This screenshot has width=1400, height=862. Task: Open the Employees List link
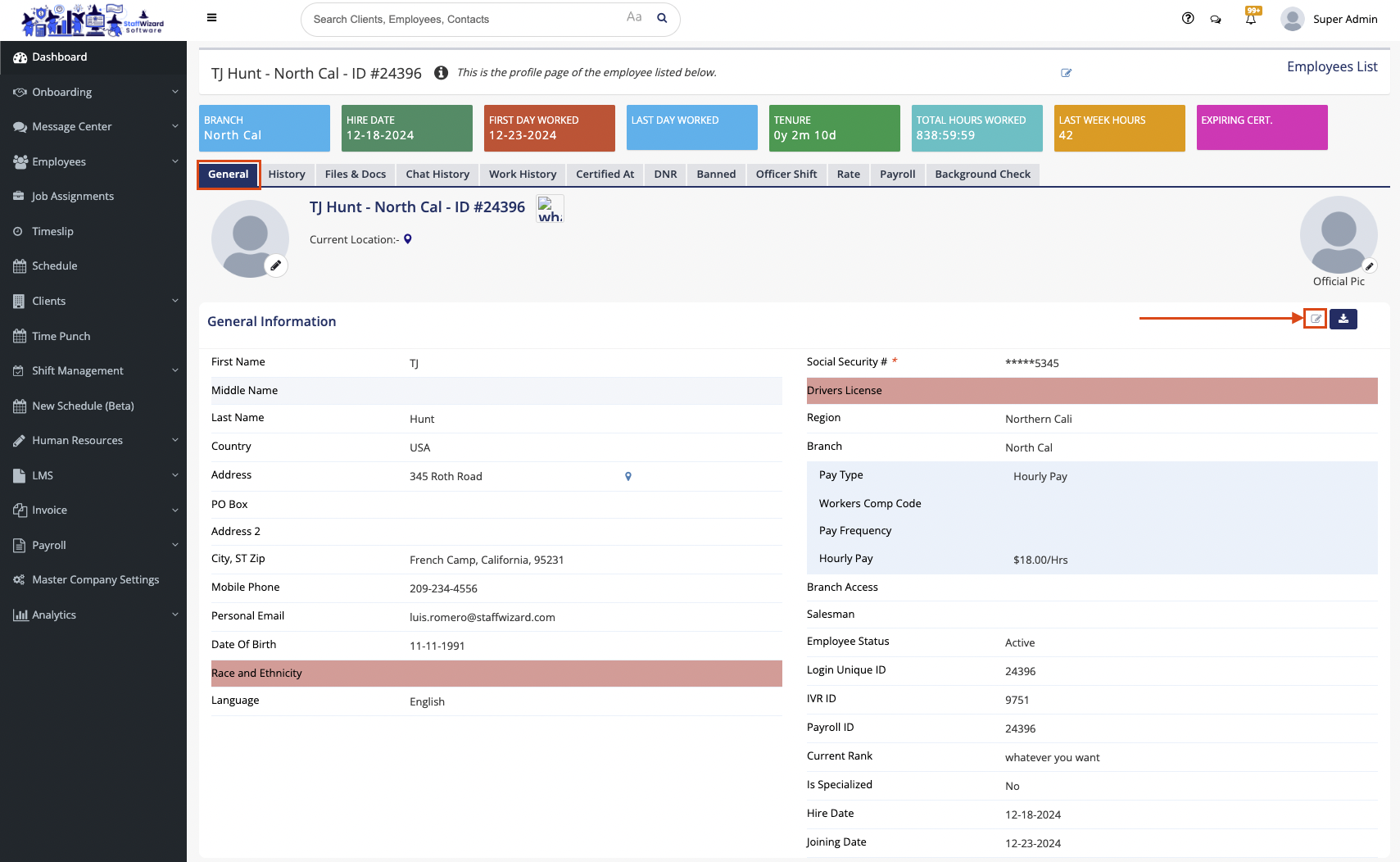1331,67
